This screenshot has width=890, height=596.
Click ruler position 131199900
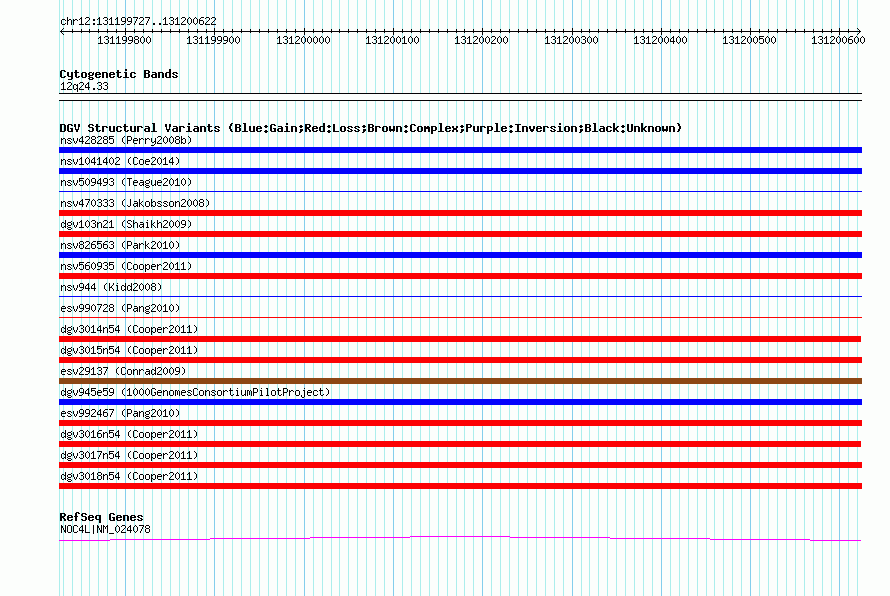point(213,40)
